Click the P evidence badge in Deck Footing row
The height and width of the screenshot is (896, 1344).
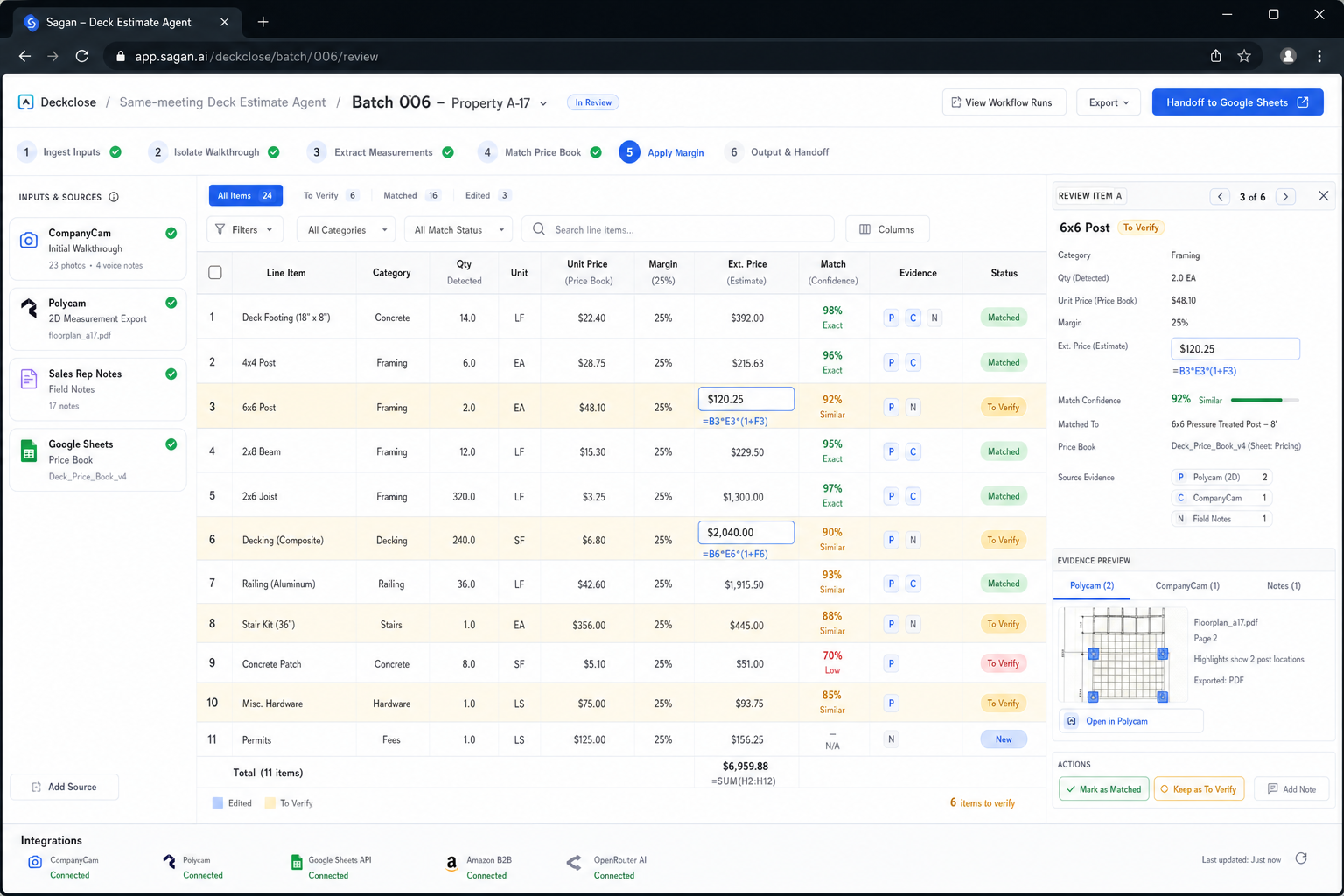coord(891,318)
